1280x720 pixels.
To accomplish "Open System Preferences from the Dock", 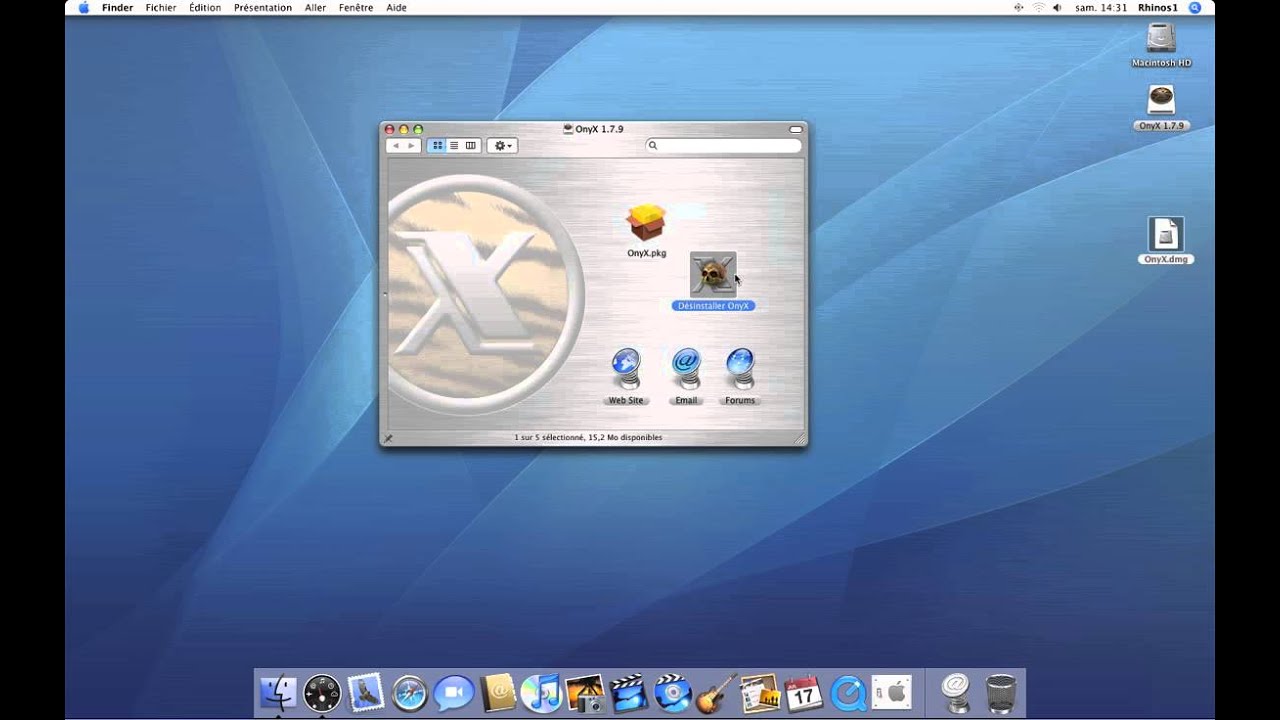I will point(891,692).
